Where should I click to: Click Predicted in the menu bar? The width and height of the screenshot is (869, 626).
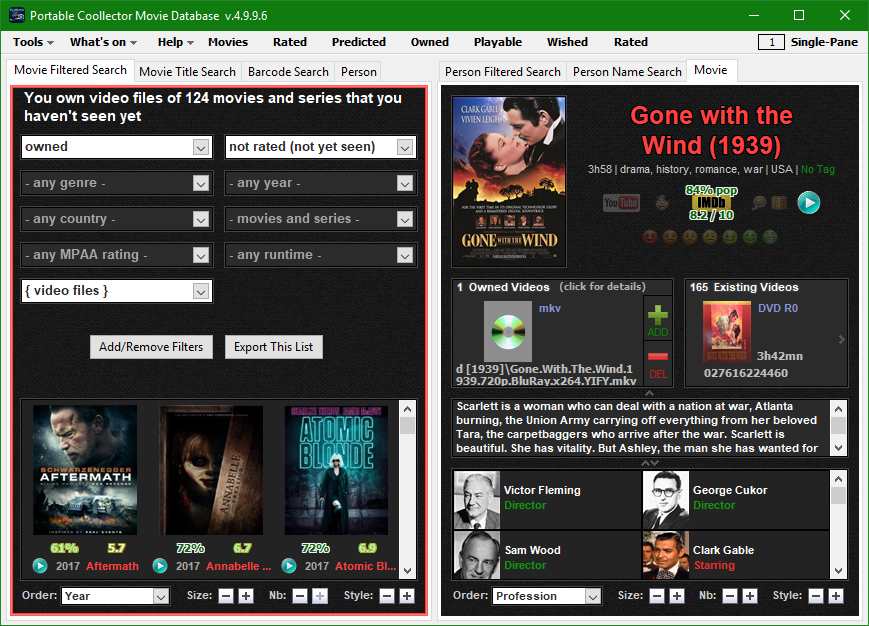(x=359, y=42)
